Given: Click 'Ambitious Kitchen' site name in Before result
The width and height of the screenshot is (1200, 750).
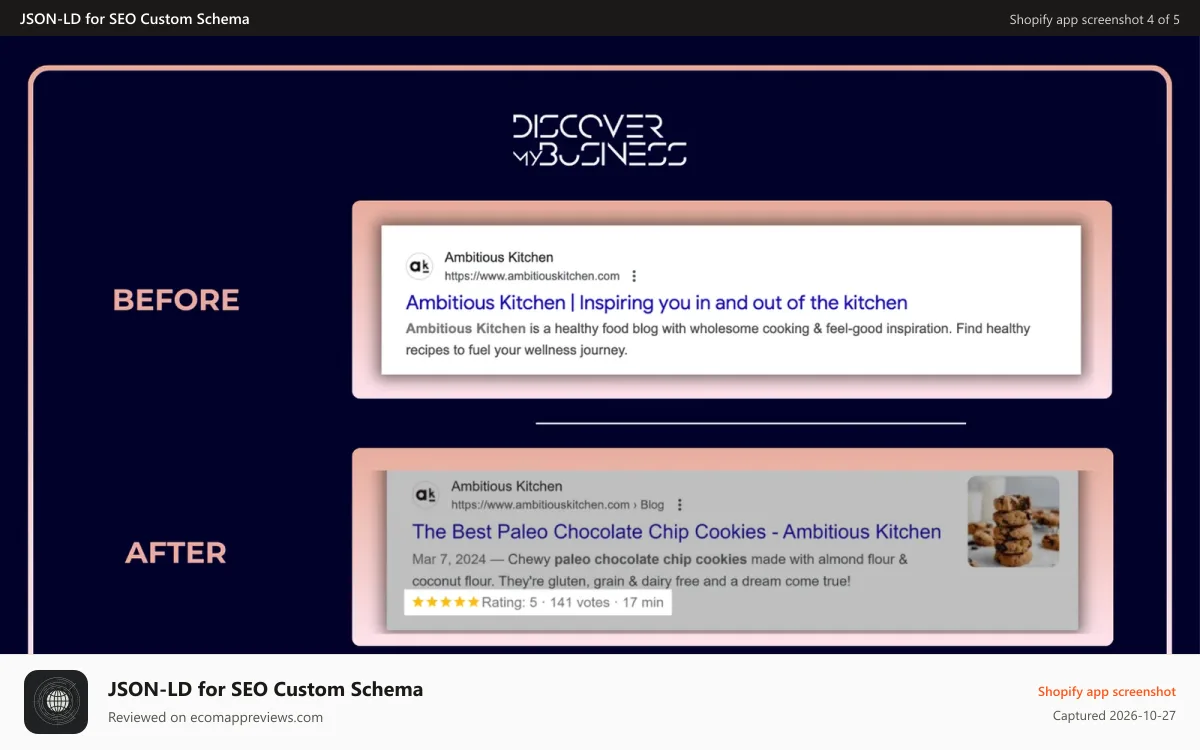Looking at the screenshot, I should [x=499, y=257].
